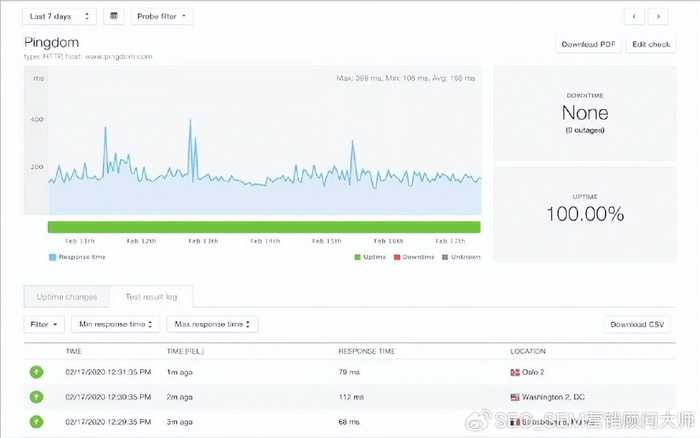Image resolution: width=700 pixels, height=438 pixels.
Task: Open the Filter dropdown
Action: tap(44, 325)
